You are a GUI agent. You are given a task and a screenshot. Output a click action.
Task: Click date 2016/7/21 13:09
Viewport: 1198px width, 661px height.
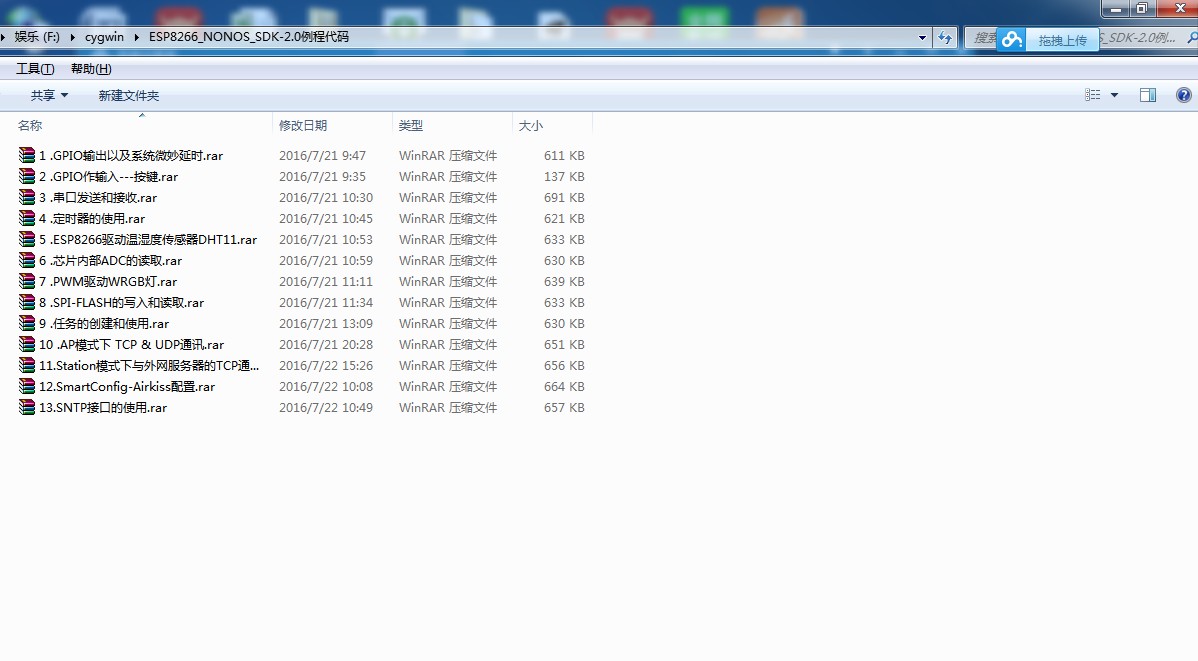326,323
